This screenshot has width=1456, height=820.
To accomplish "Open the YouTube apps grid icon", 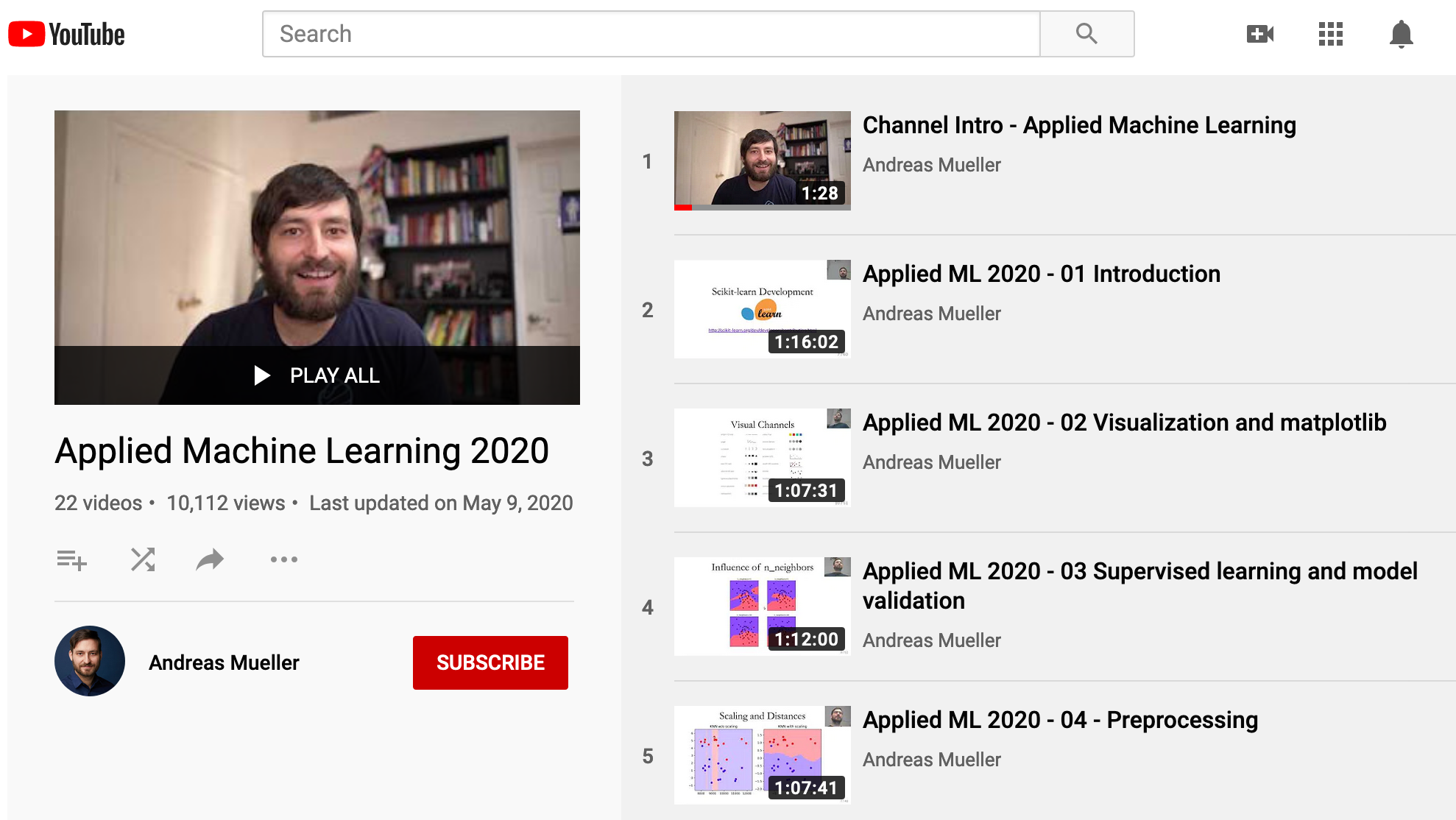I will [1330, 34].
